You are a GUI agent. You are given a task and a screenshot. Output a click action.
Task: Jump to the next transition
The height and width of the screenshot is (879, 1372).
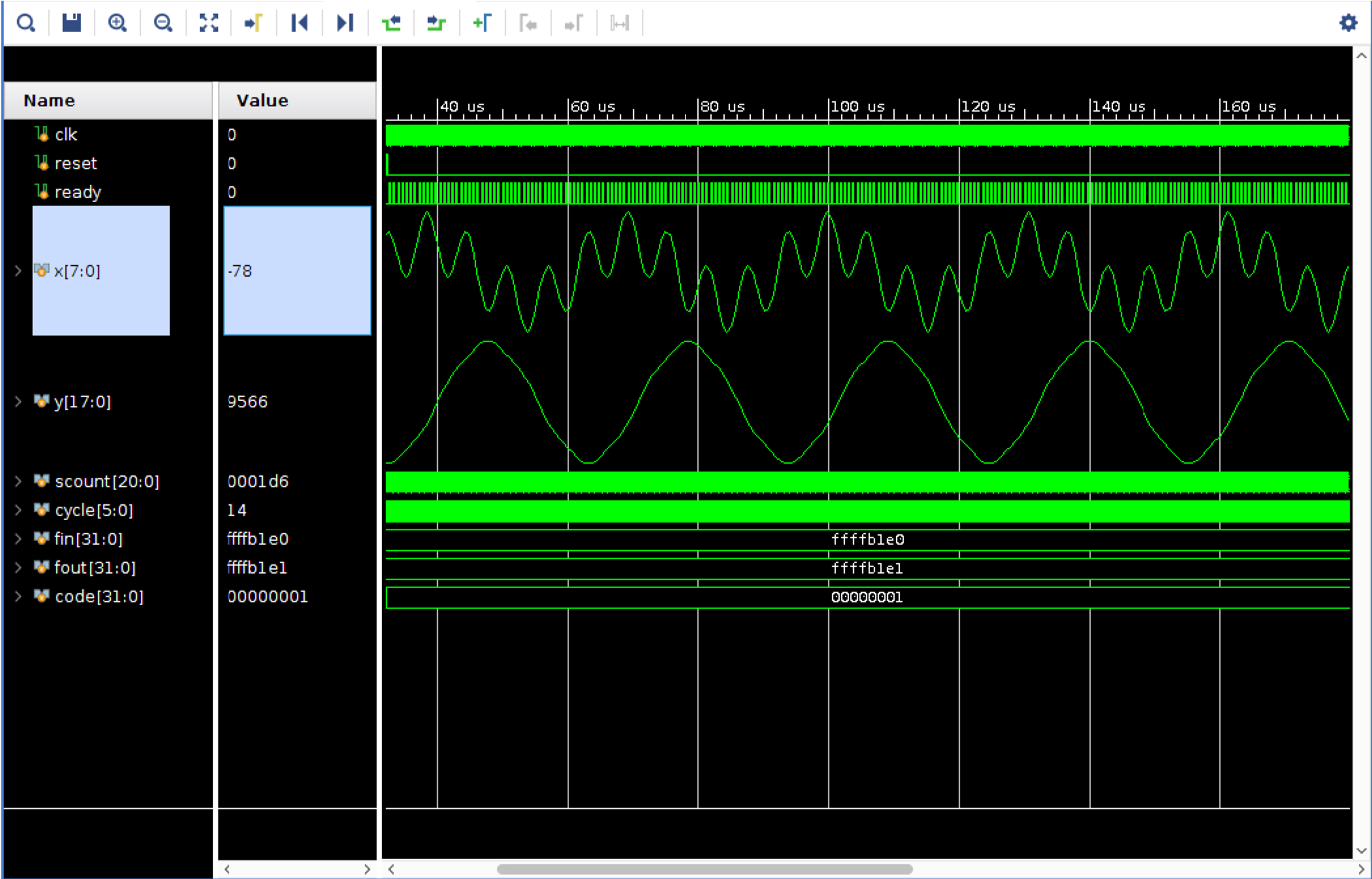tap(436, 23)
